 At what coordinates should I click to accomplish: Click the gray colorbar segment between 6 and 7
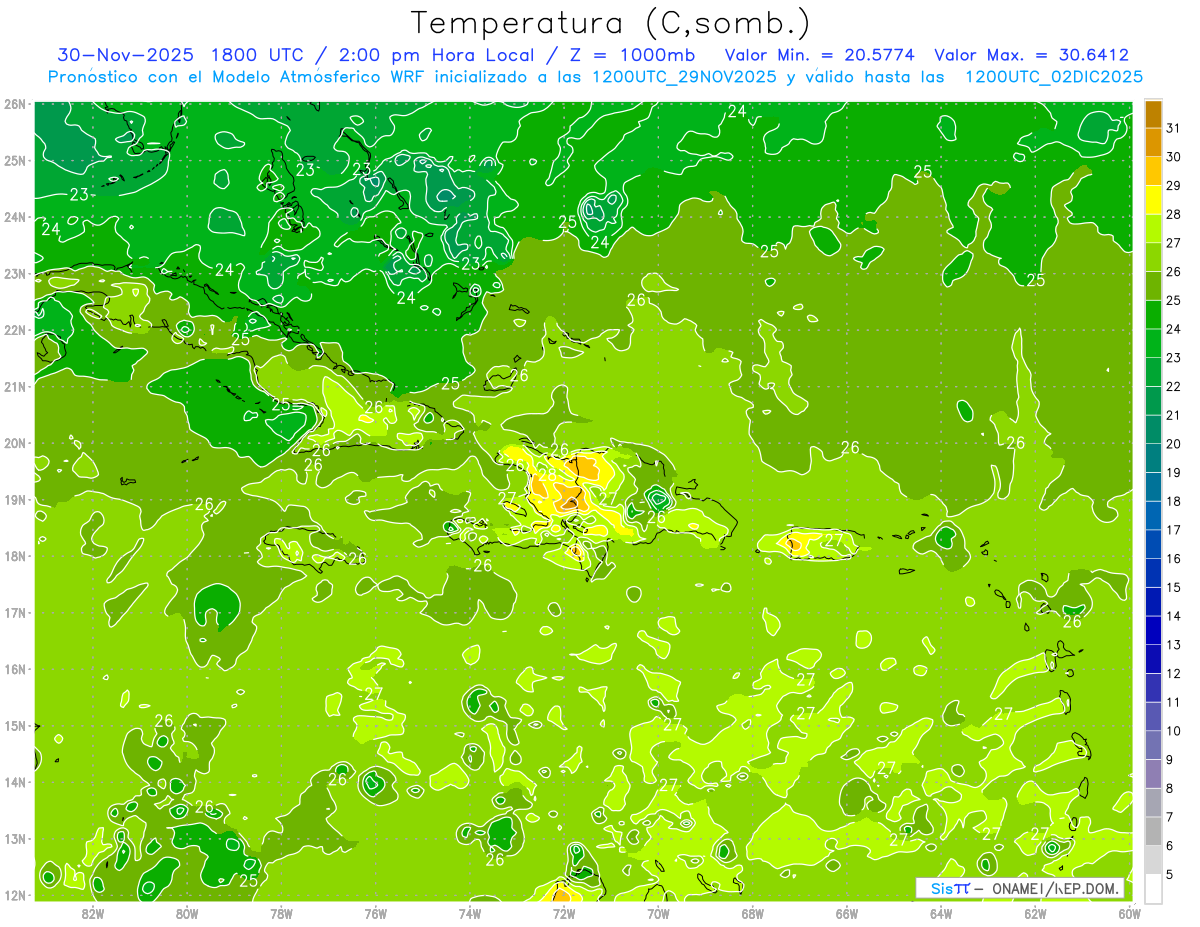click(1153, 831)
